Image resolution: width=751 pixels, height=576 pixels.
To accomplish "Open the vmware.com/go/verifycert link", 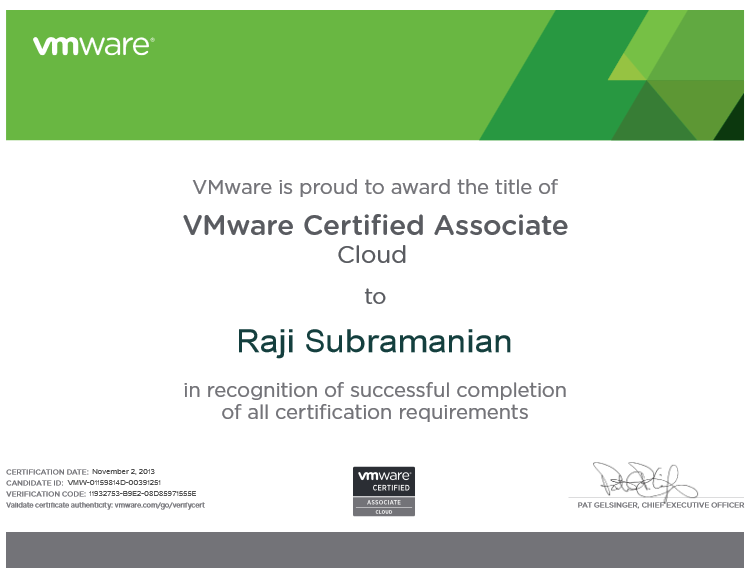I will click(160, 506).
